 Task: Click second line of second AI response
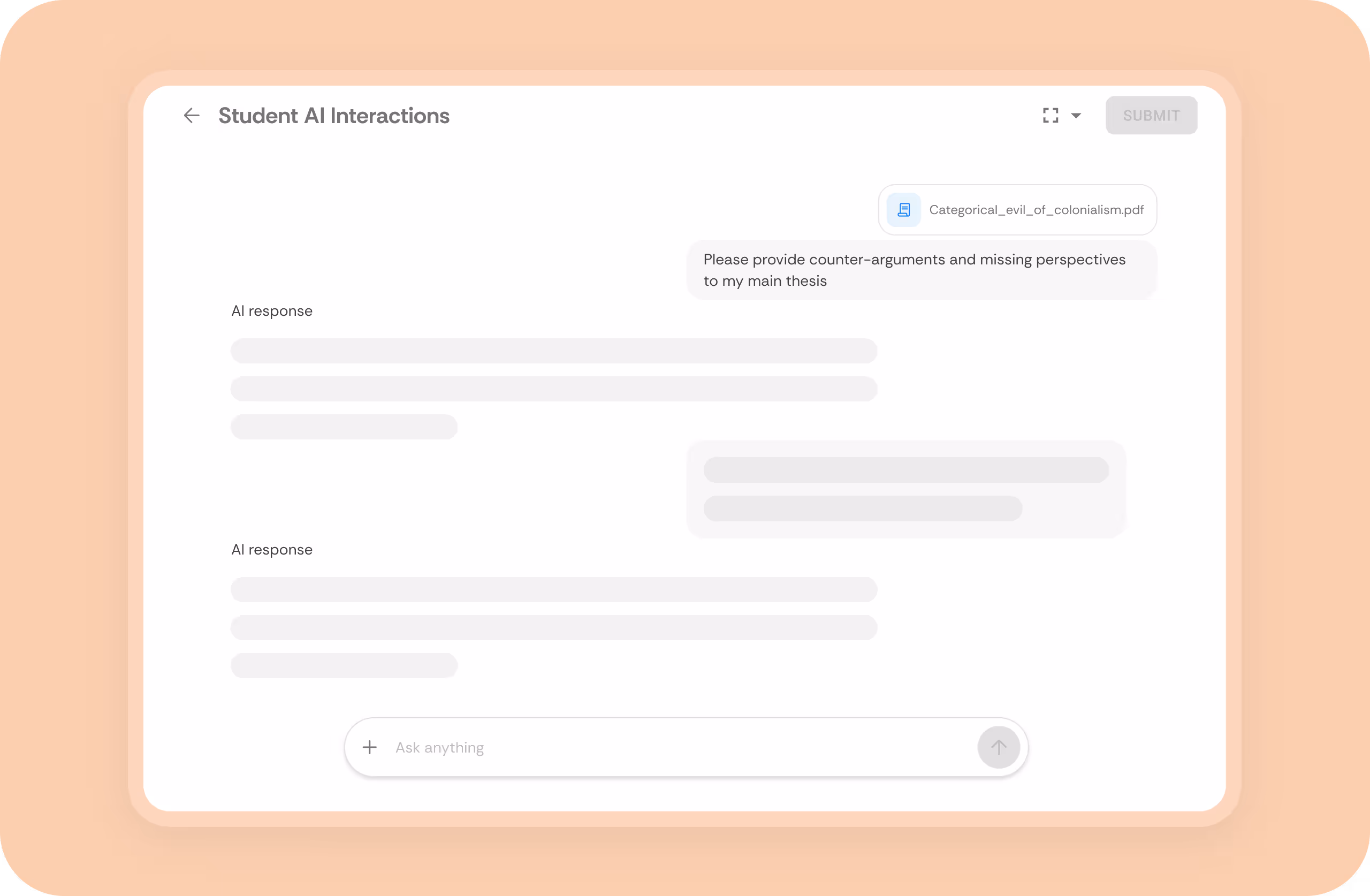pos(554,628)
